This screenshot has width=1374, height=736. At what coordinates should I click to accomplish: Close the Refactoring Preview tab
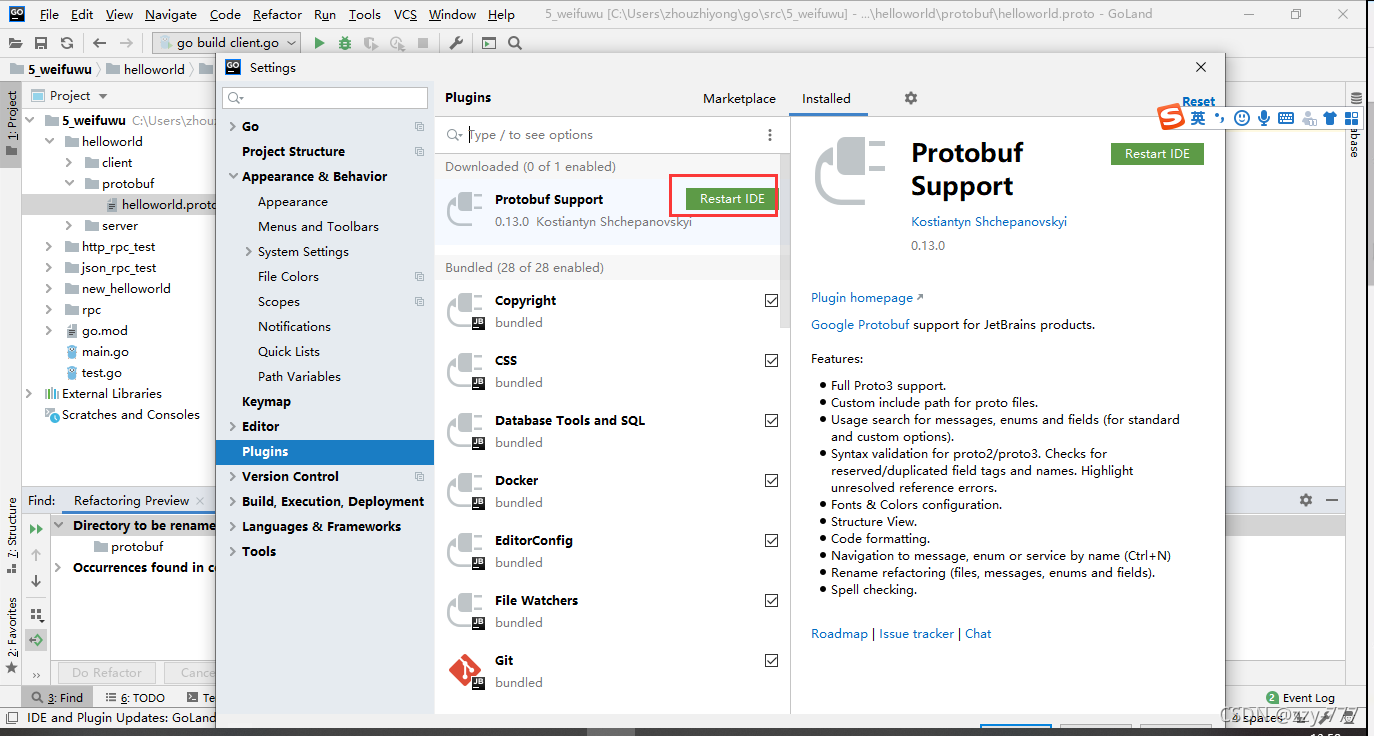[x=200, y=501]
